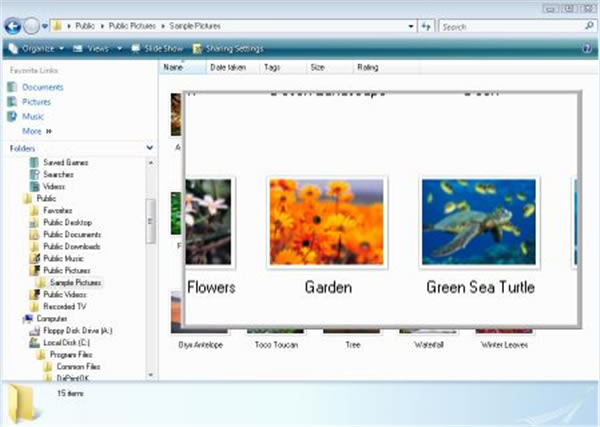This screenshot has height=427, width=600.
Task: Open Pictures in Favorite Links
Action: [36, 101]
